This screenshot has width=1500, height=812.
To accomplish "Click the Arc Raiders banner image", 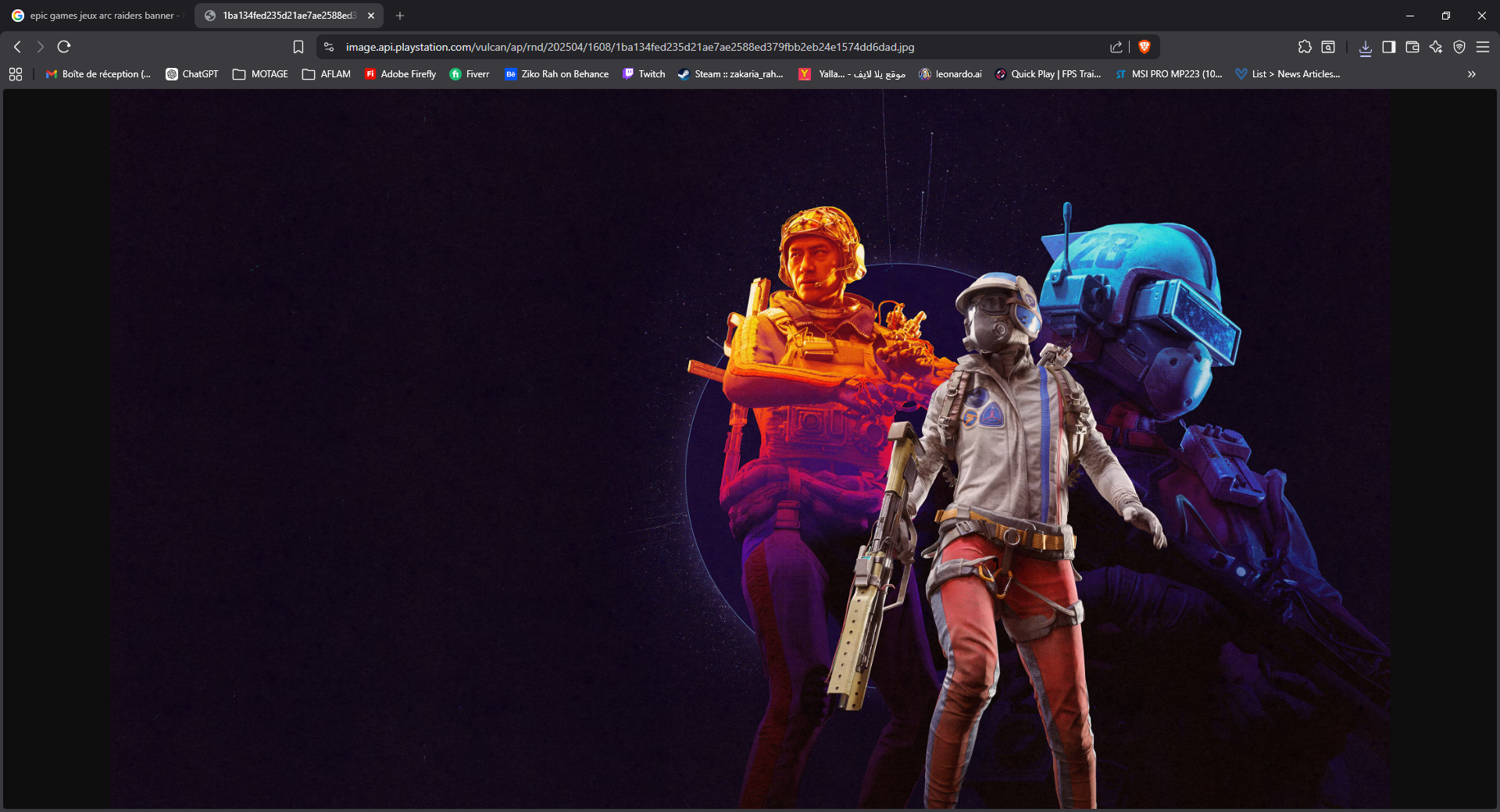I will click(750, 449).
